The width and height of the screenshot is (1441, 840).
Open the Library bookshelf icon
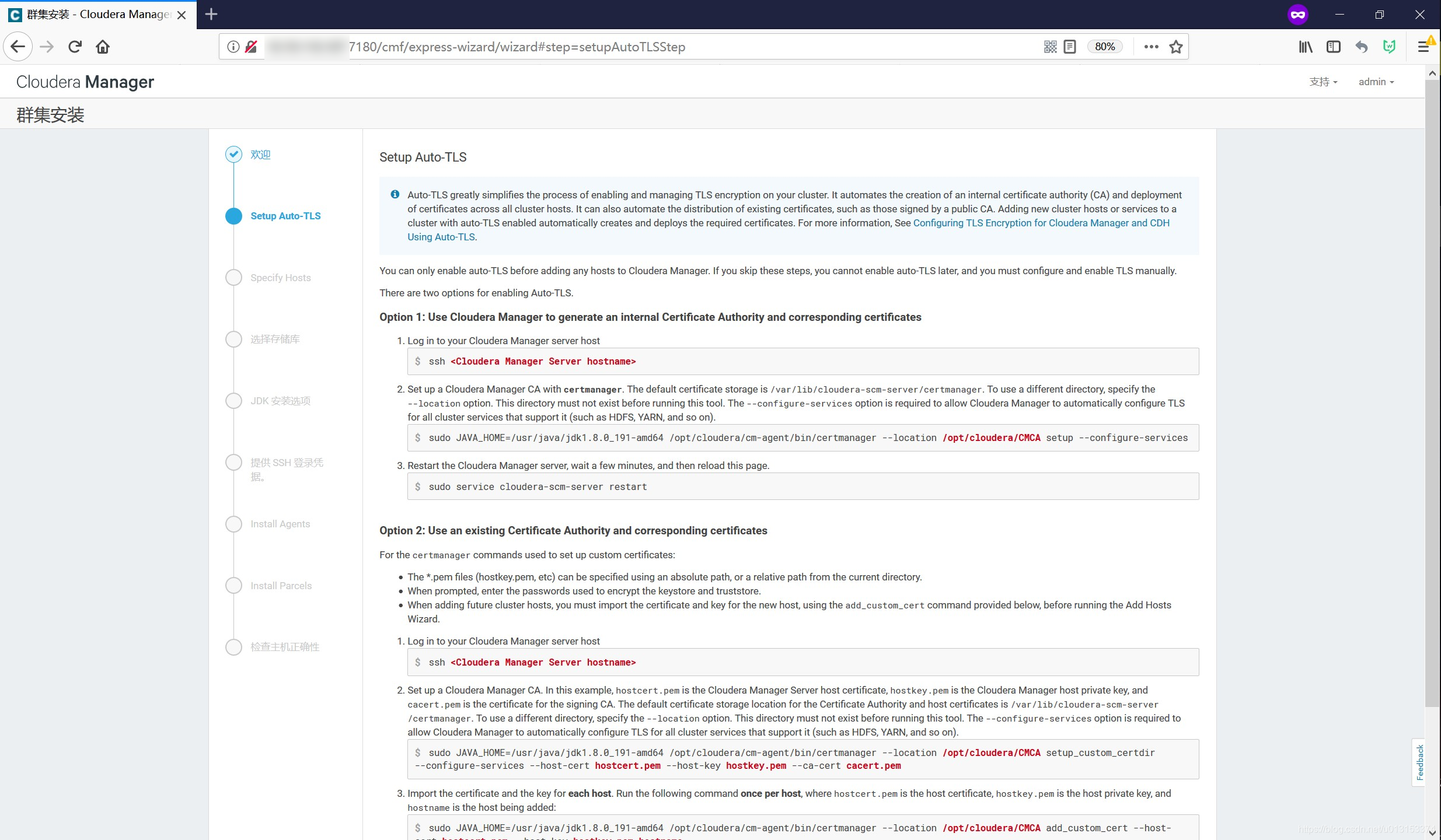[x=1306, y=47]
